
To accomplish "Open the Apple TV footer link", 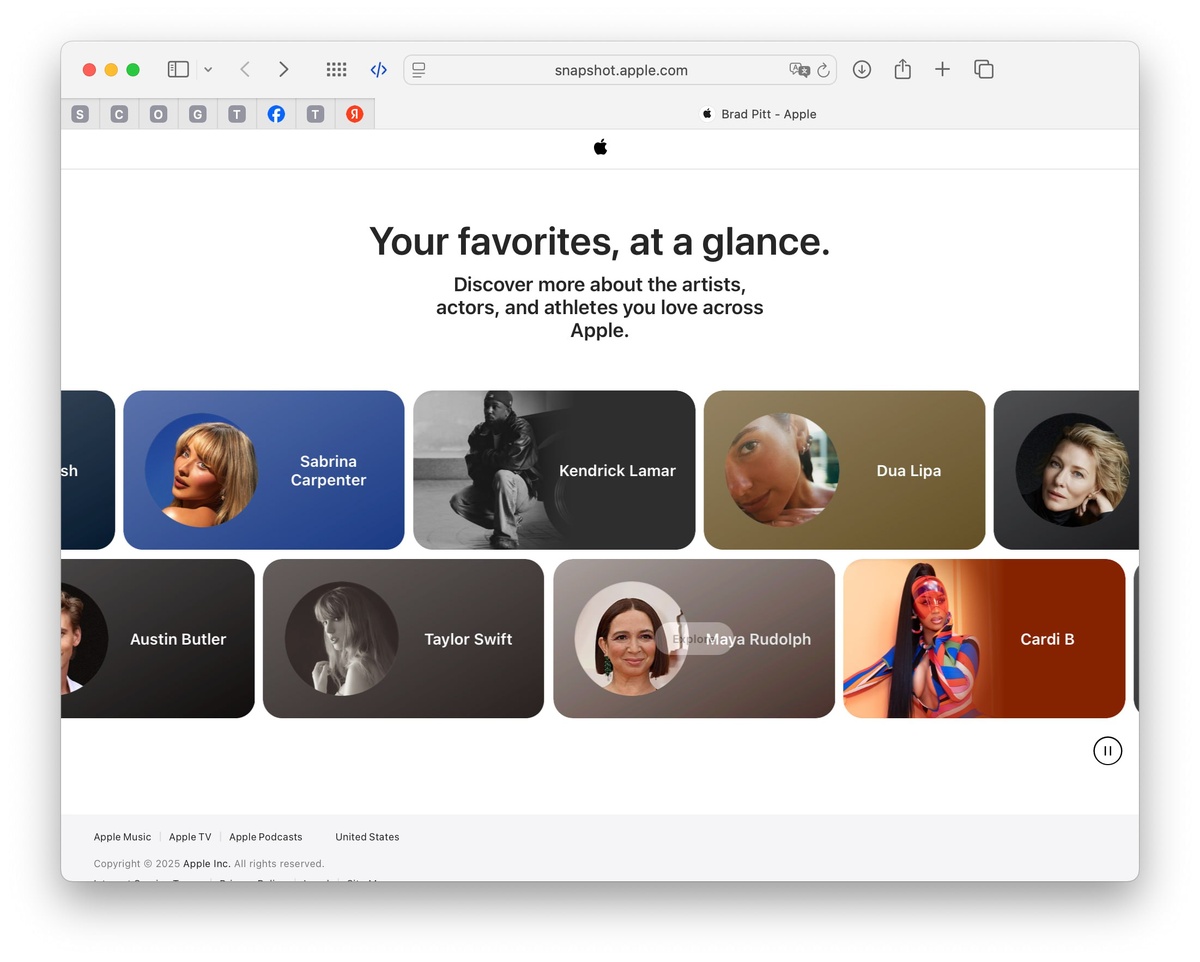I will (190, 837).
